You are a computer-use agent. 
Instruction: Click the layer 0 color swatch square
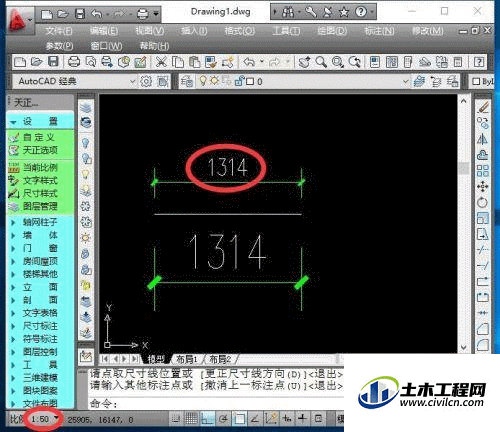250,81
